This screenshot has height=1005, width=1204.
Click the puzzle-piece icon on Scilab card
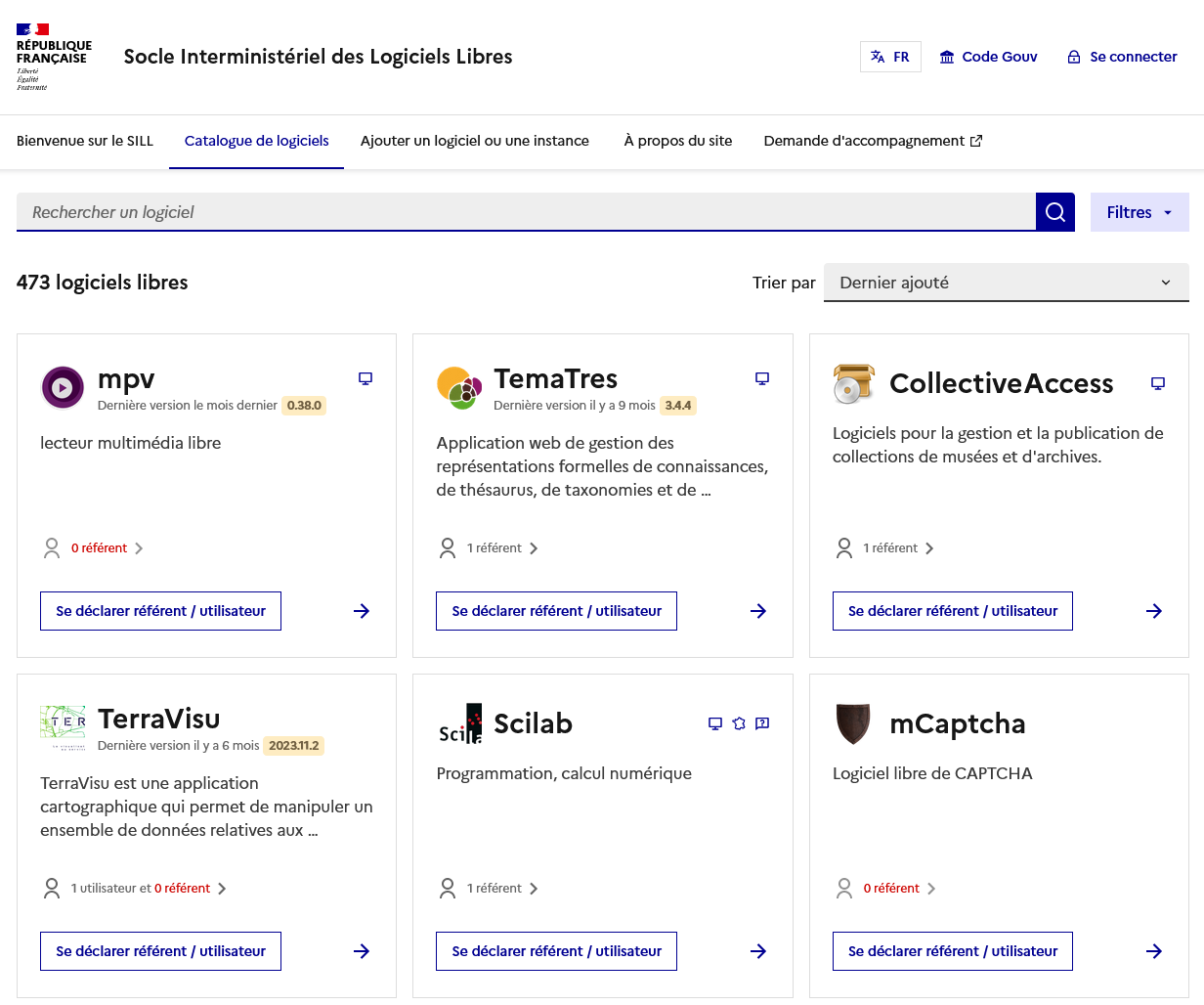pyautogui.click(x=739, y=723)
